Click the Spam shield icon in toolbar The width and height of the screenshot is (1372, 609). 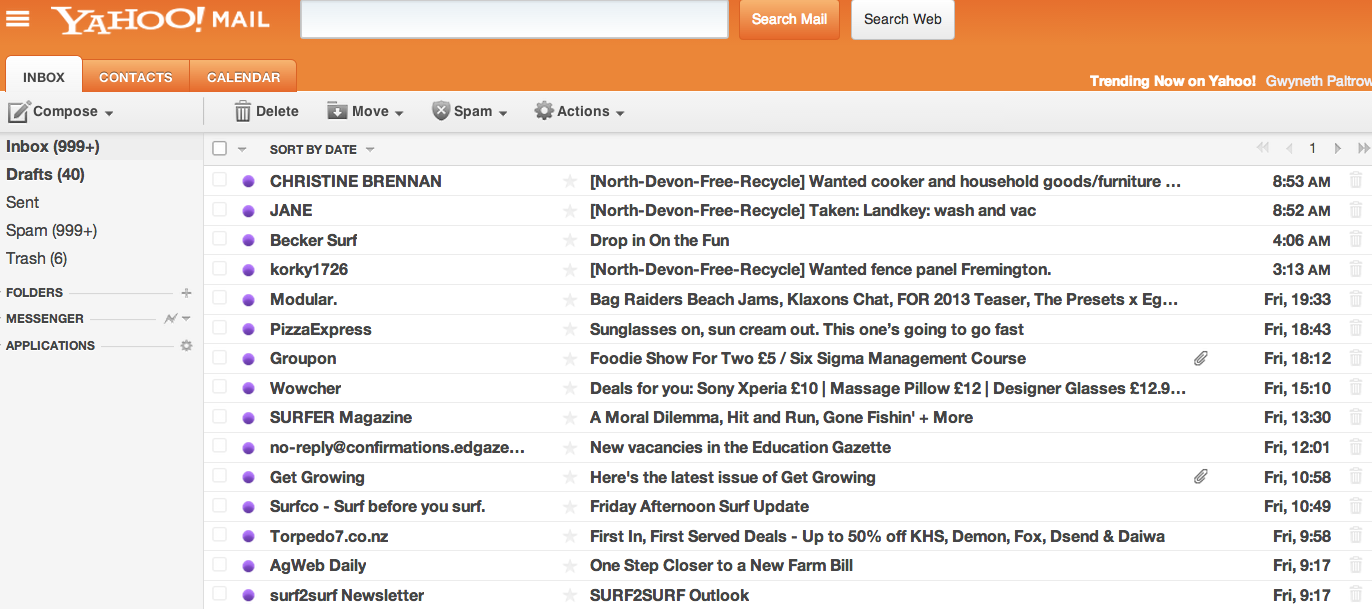point(441,111)
